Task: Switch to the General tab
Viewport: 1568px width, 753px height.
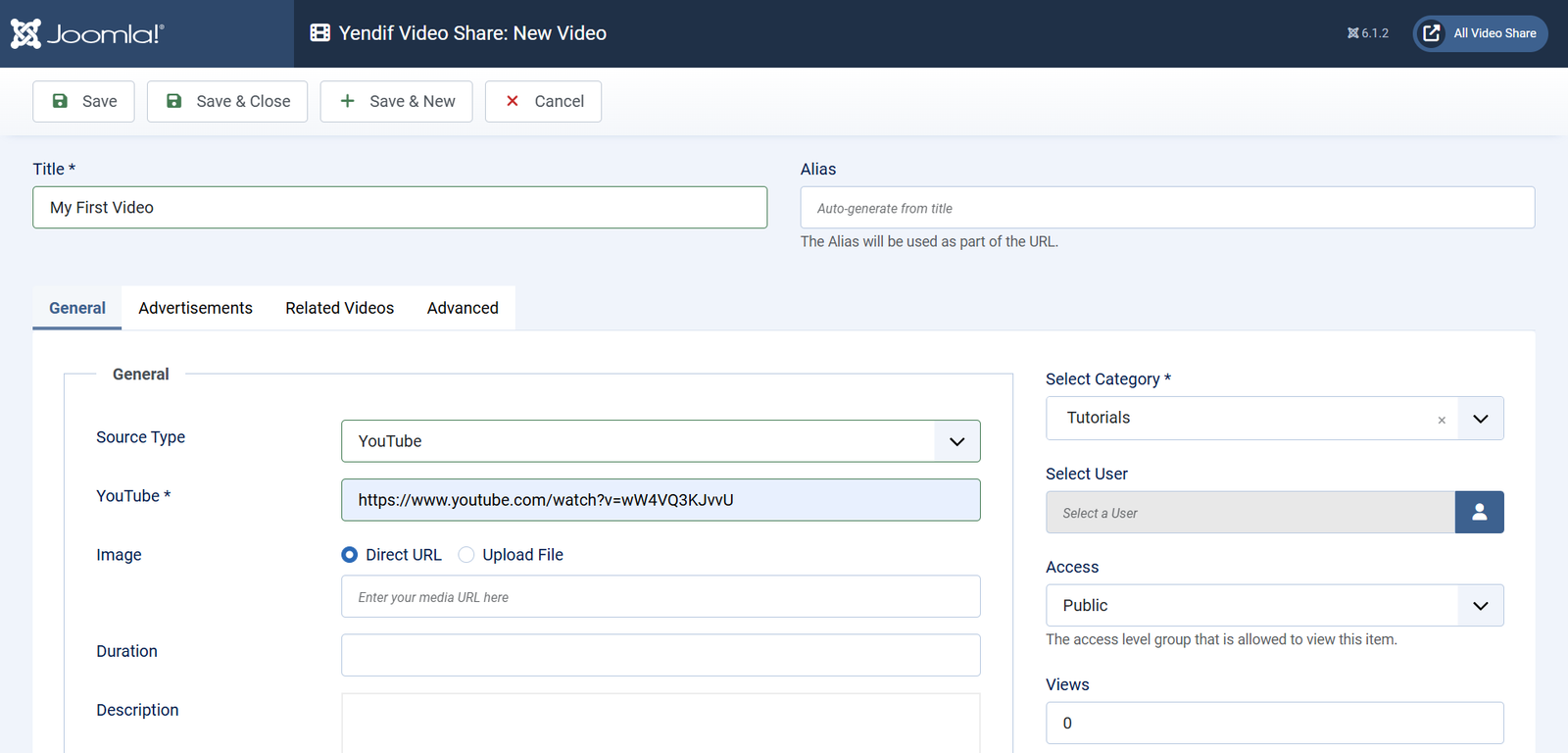Action: tap(77, 308)
